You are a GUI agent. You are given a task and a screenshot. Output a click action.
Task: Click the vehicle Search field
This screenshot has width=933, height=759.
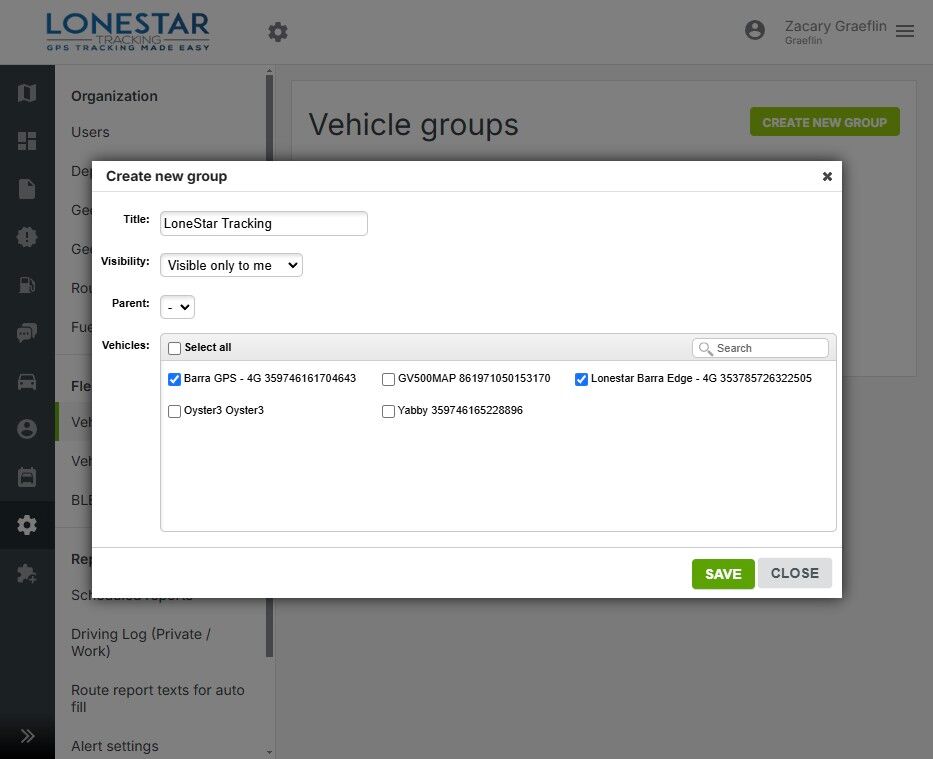[768, 348]
